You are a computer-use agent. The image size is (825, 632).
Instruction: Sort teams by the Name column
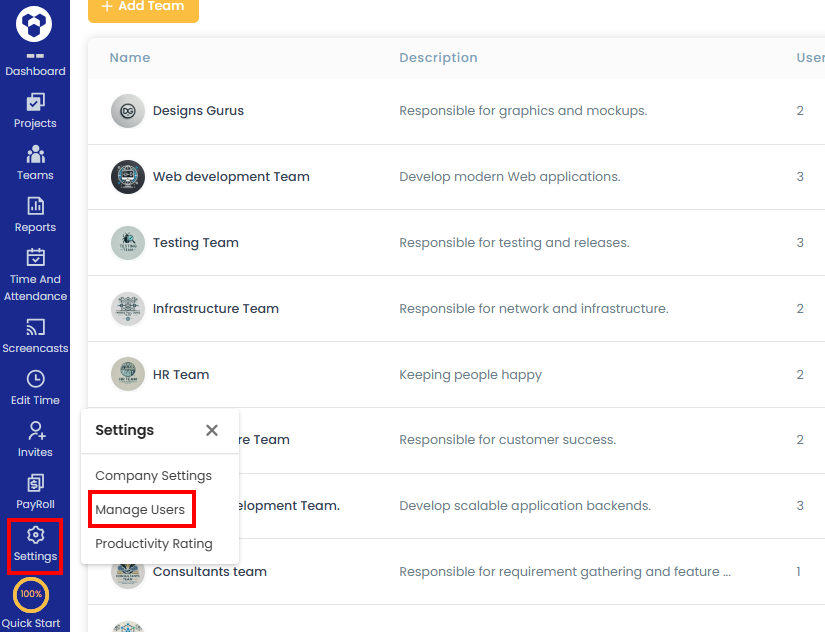click(129, 57)
